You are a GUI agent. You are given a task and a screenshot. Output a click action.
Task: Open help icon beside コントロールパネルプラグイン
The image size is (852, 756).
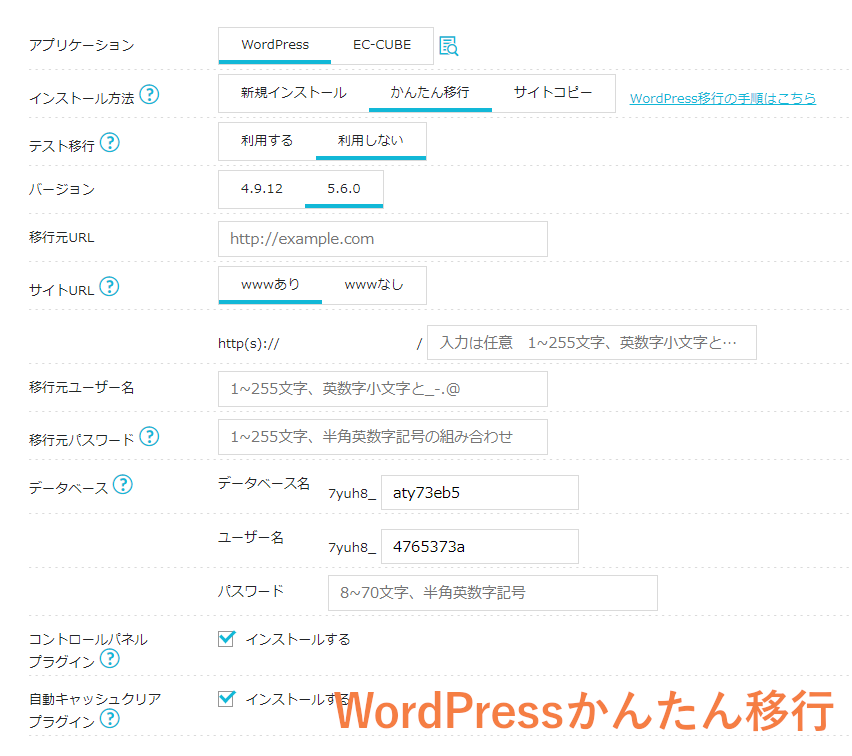[110, 658]
